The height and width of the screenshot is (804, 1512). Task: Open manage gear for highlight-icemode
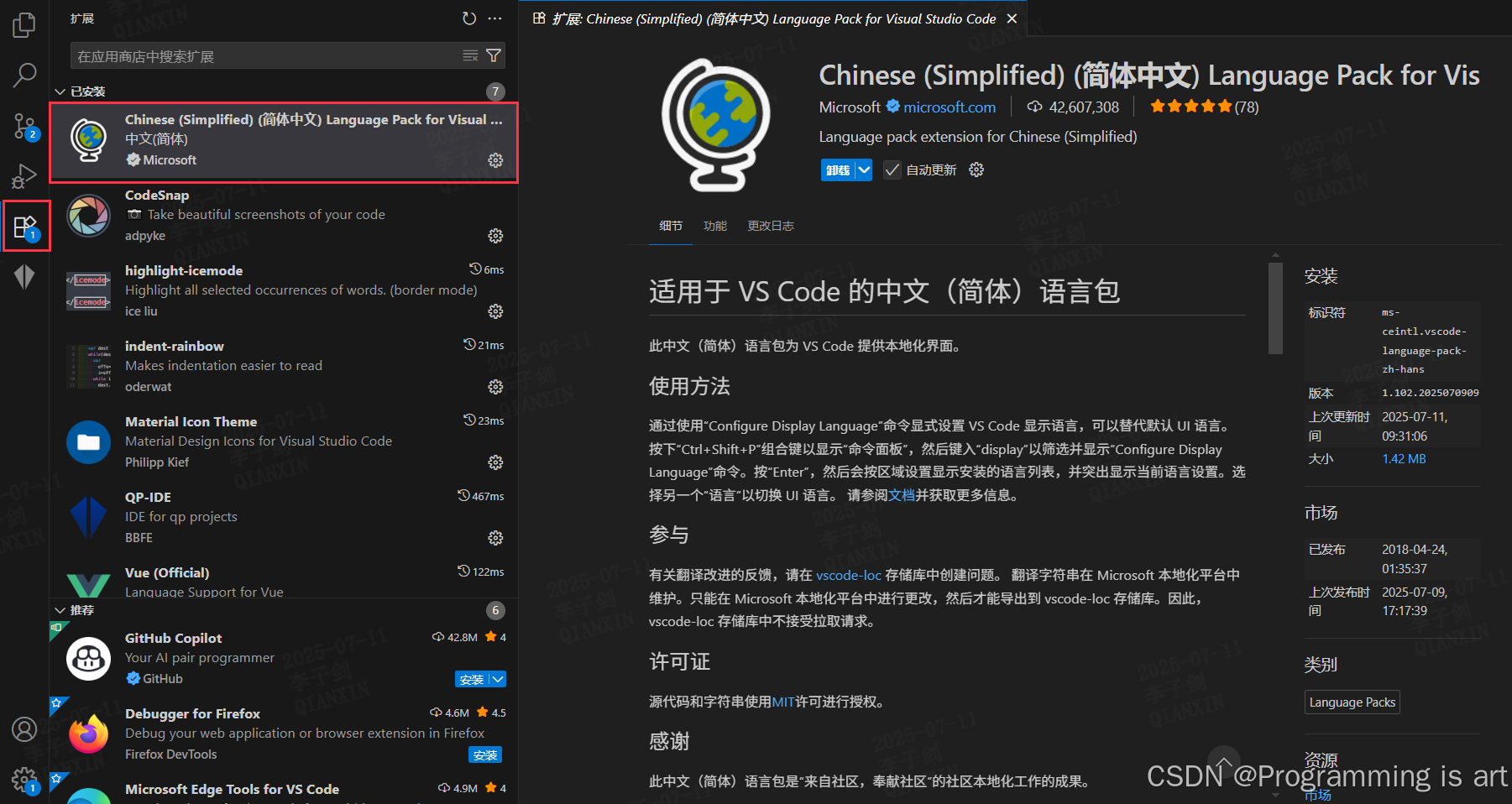[495, 311]
